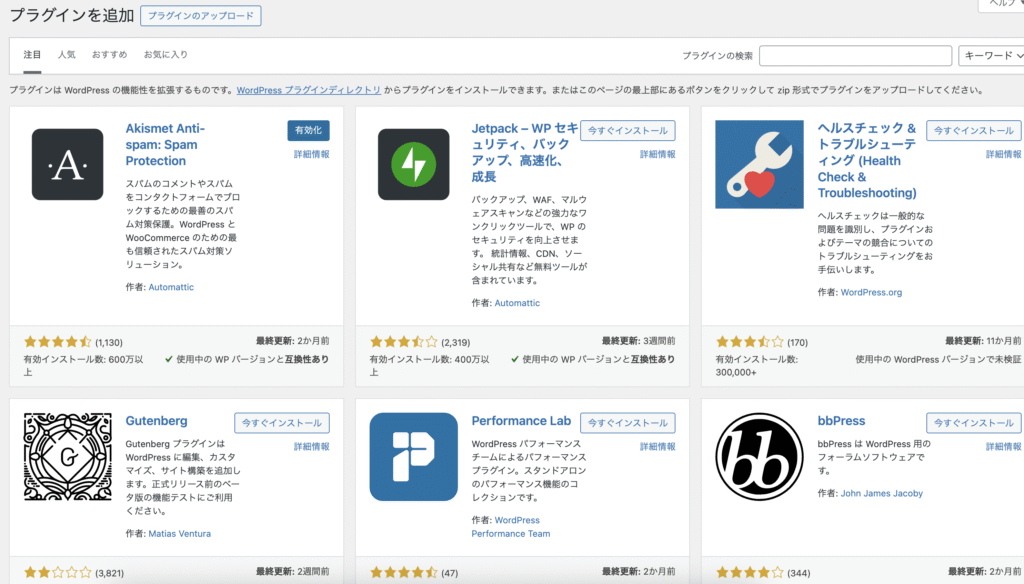The width and height of the screenshot is (1024, 584).
Task: Open the Jetpack – WP セキュリティ title link
Action: point(525,152)
